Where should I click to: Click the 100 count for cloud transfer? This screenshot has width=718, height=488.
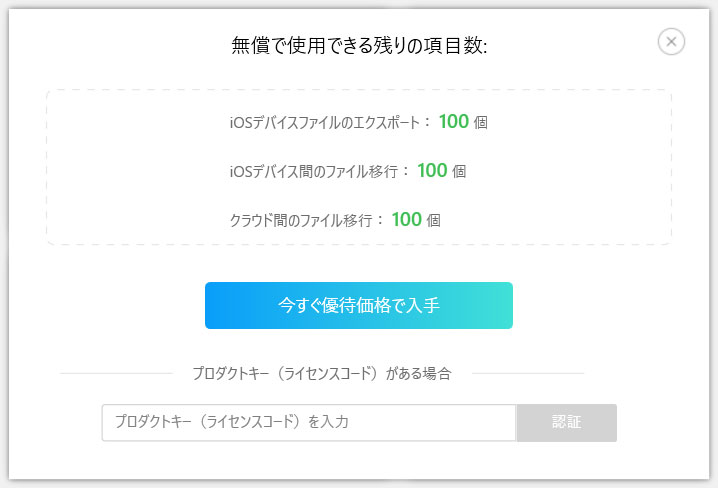(x=407, y=219)
